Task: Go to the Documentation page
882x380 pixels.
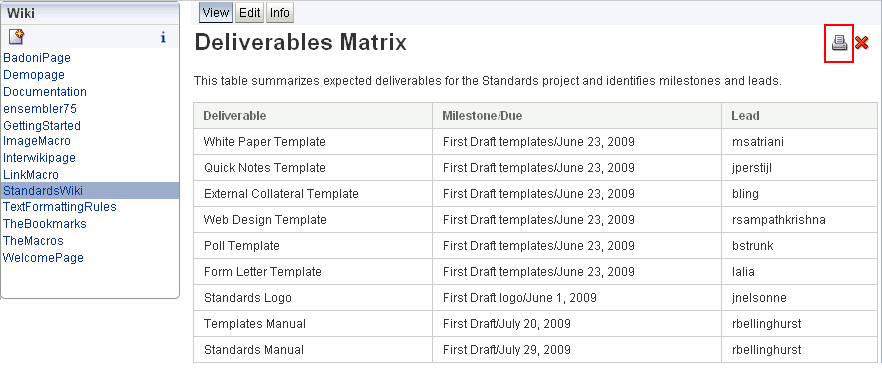Action: (45, 92)
